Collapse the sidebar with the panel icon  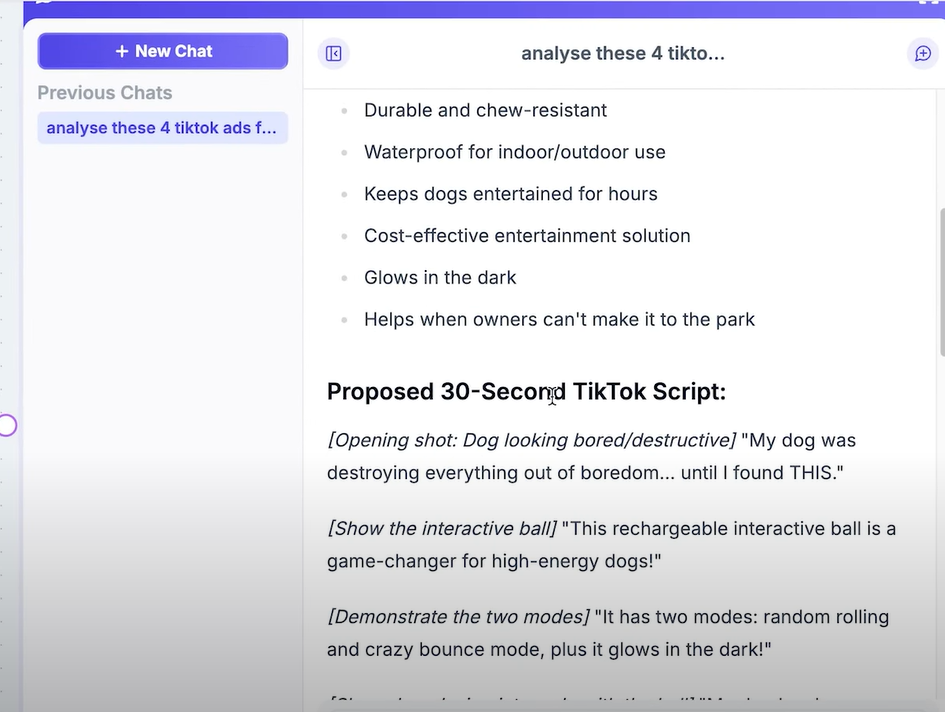pos(334,53)
